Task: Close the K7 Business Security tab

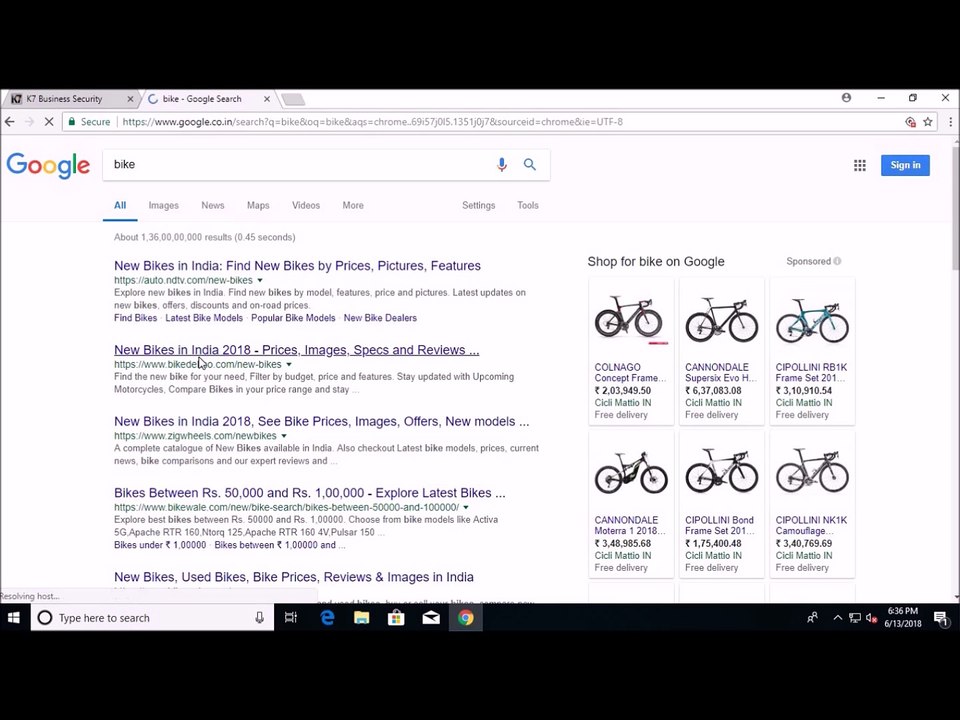Action: click(130, 99)
